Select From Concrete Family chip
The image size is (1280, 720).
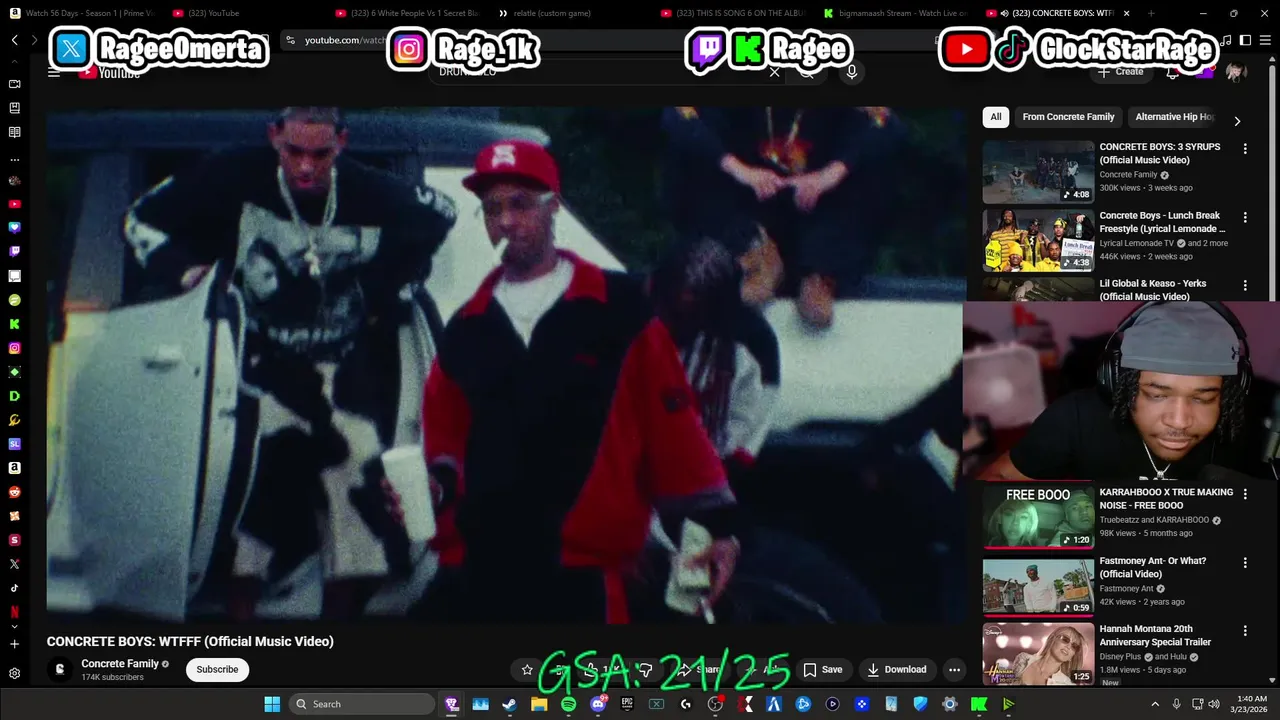[1068, 117]
